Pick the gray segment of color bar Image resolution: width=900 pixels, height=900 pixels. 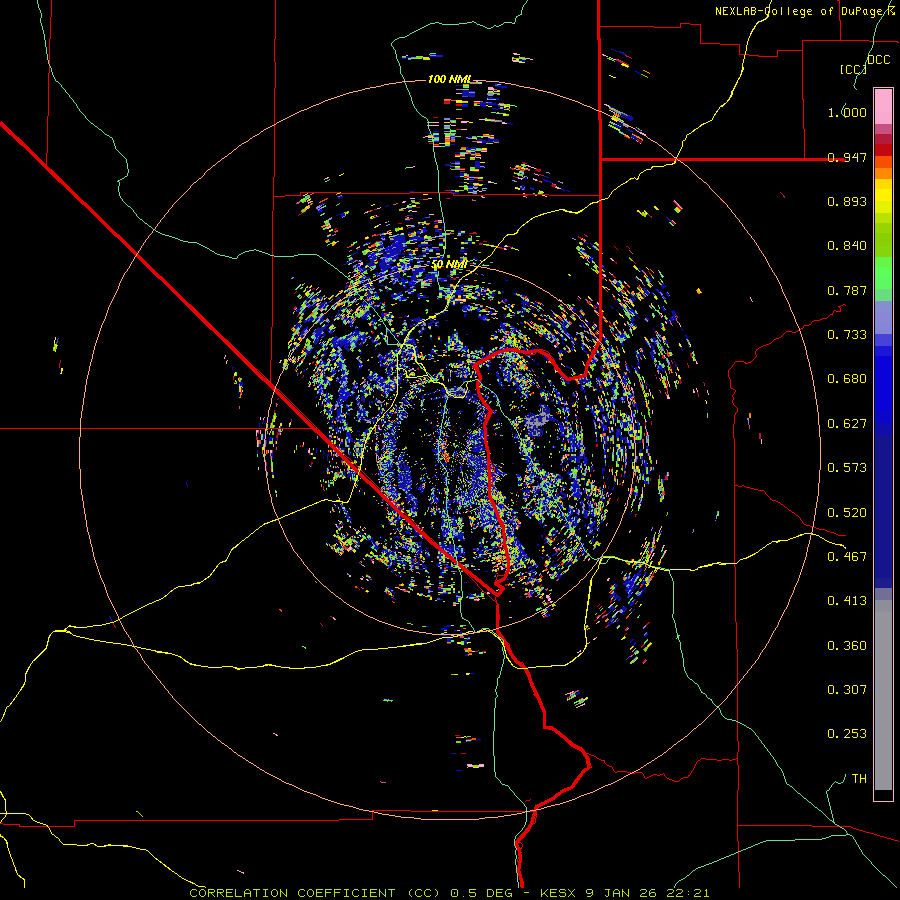883,695
